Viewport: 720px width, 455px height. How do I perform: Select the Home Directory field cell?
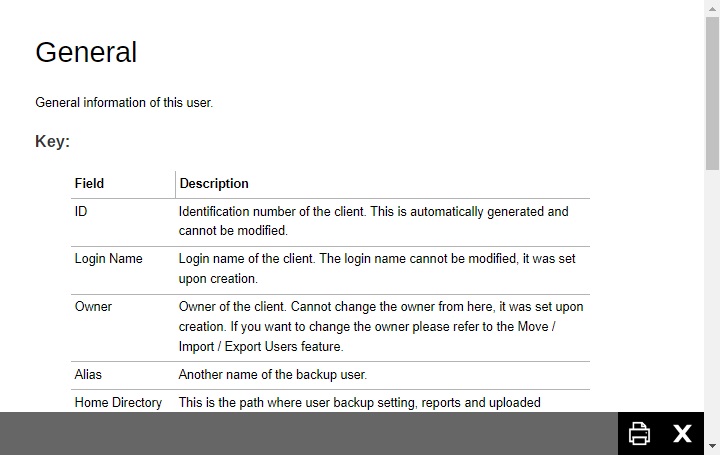point(118,402)
